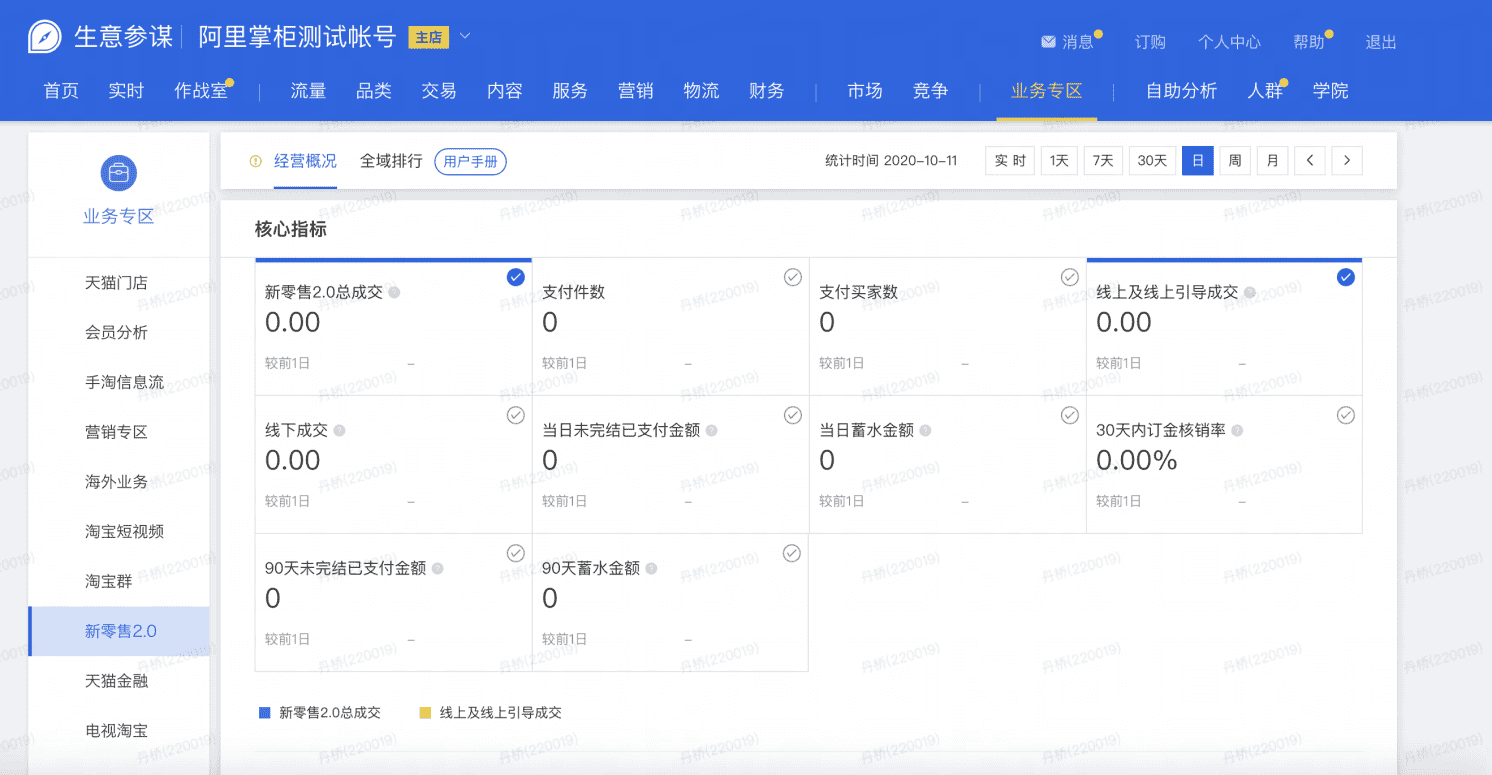
Task: Open 天猫门店 in the sidebar
Action: click(x=116, y=283)
